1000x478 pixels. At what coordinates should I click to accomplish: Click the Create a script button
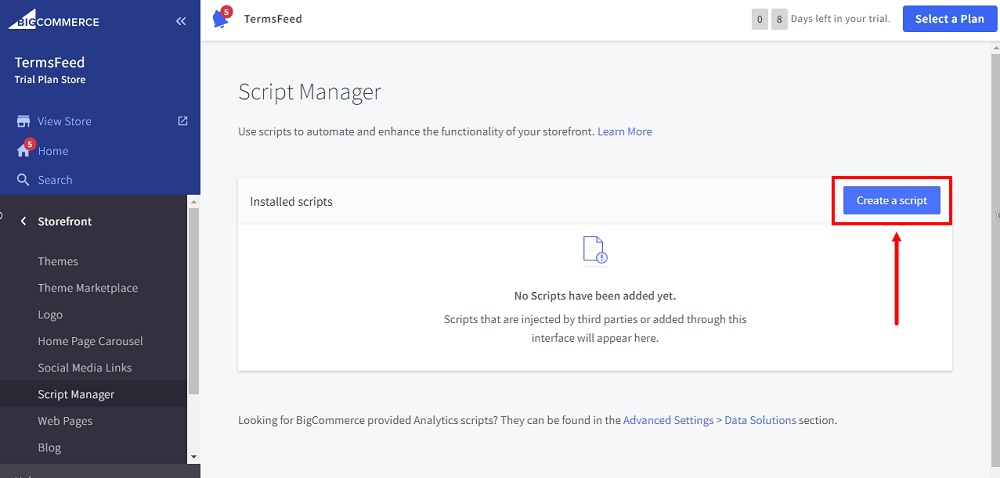pos(892,200)
